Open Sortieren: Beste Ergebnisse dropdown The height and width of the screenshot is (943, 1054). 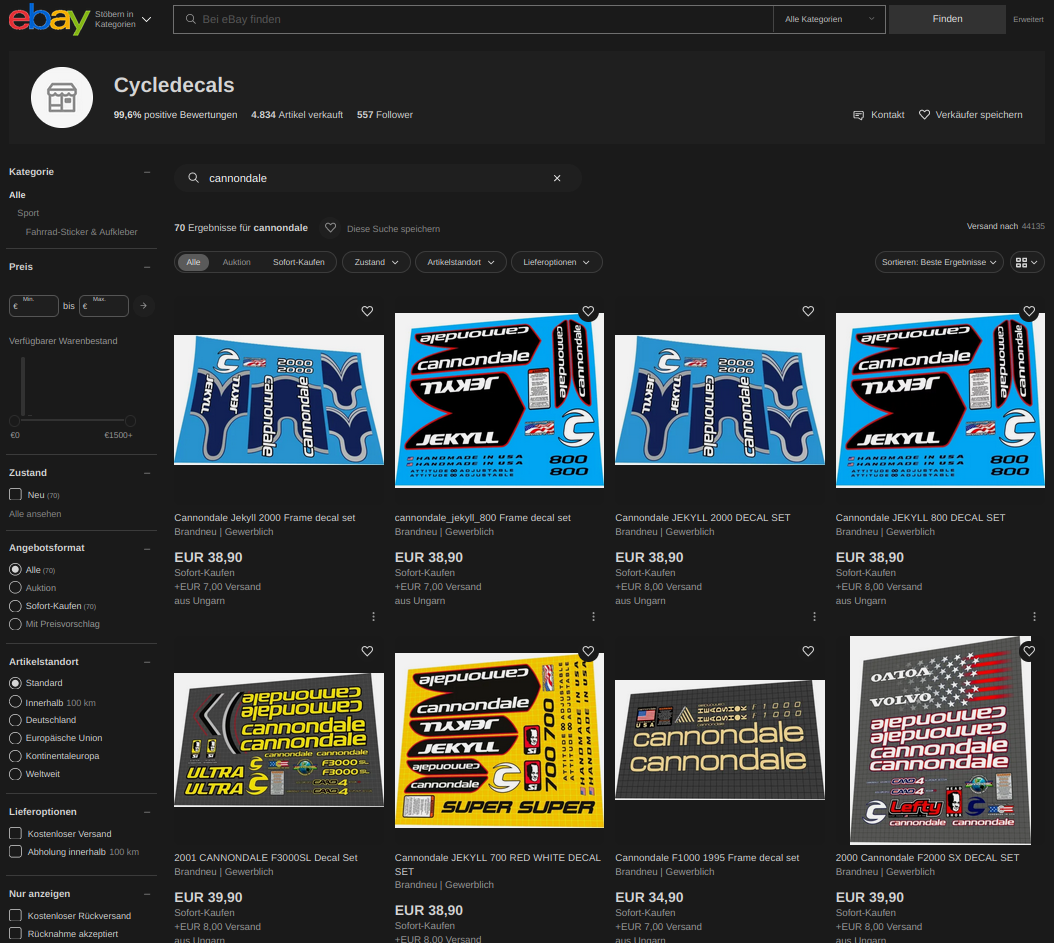939,262
